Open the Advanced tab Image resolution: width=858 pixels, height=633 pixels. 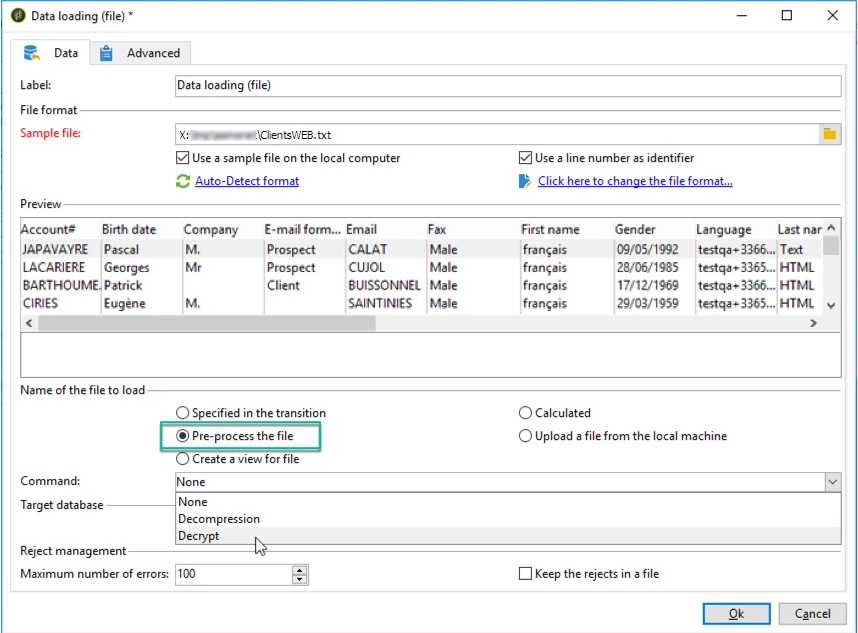pyautogui.click(x=140, y=53)
